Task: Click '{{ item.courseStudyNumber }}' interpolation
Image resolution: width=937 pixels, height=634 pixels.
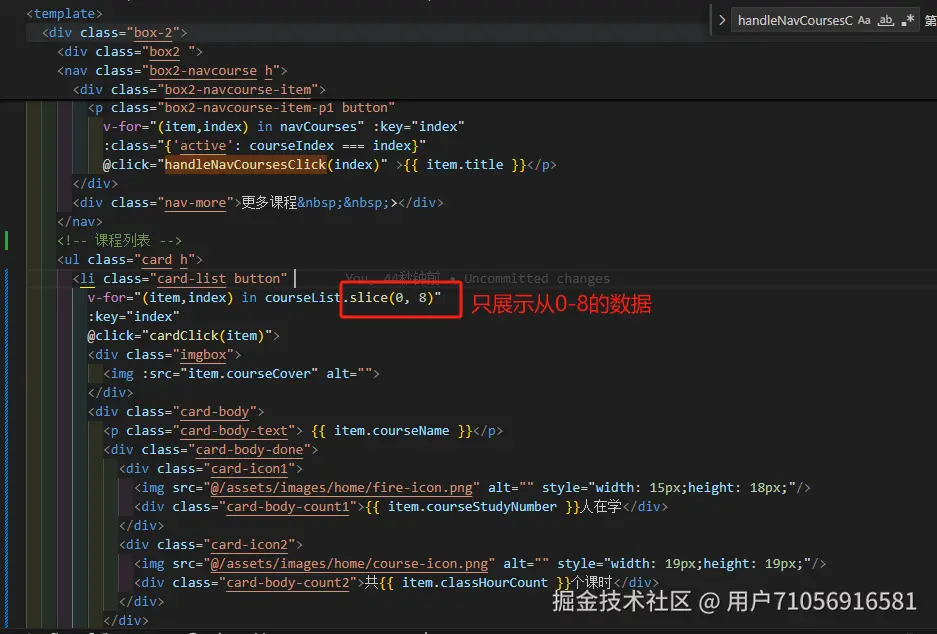Action: click(x=473, y=507)
